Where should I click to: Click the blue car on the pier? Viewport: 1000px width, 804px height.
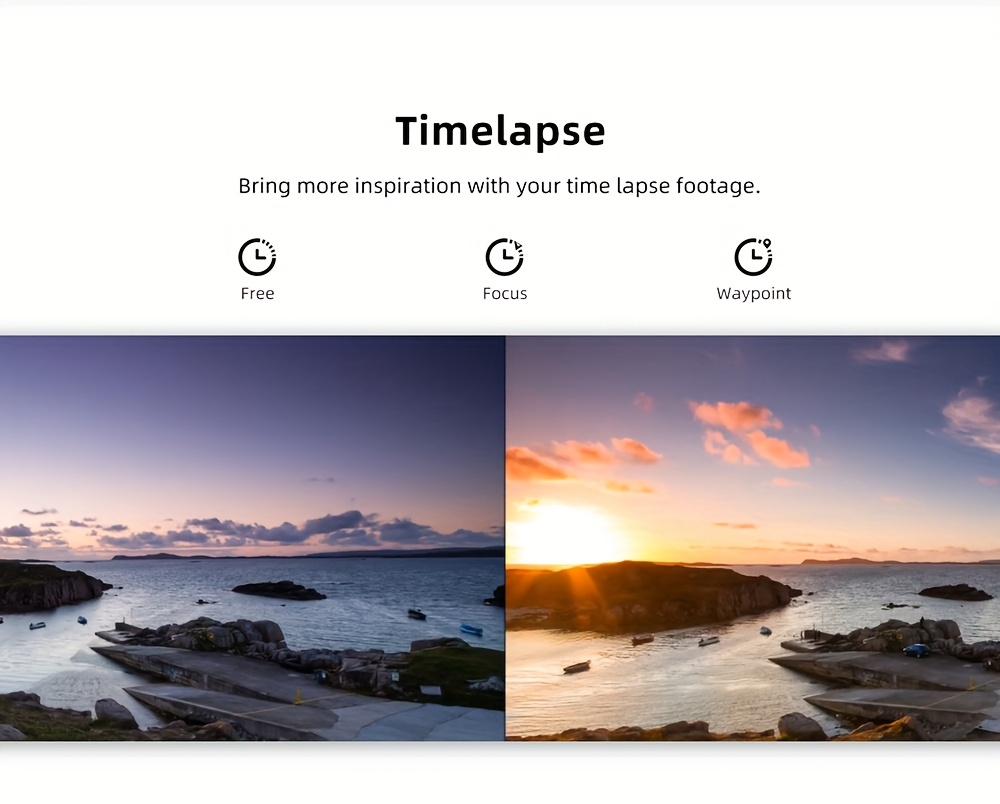(916, 650)
